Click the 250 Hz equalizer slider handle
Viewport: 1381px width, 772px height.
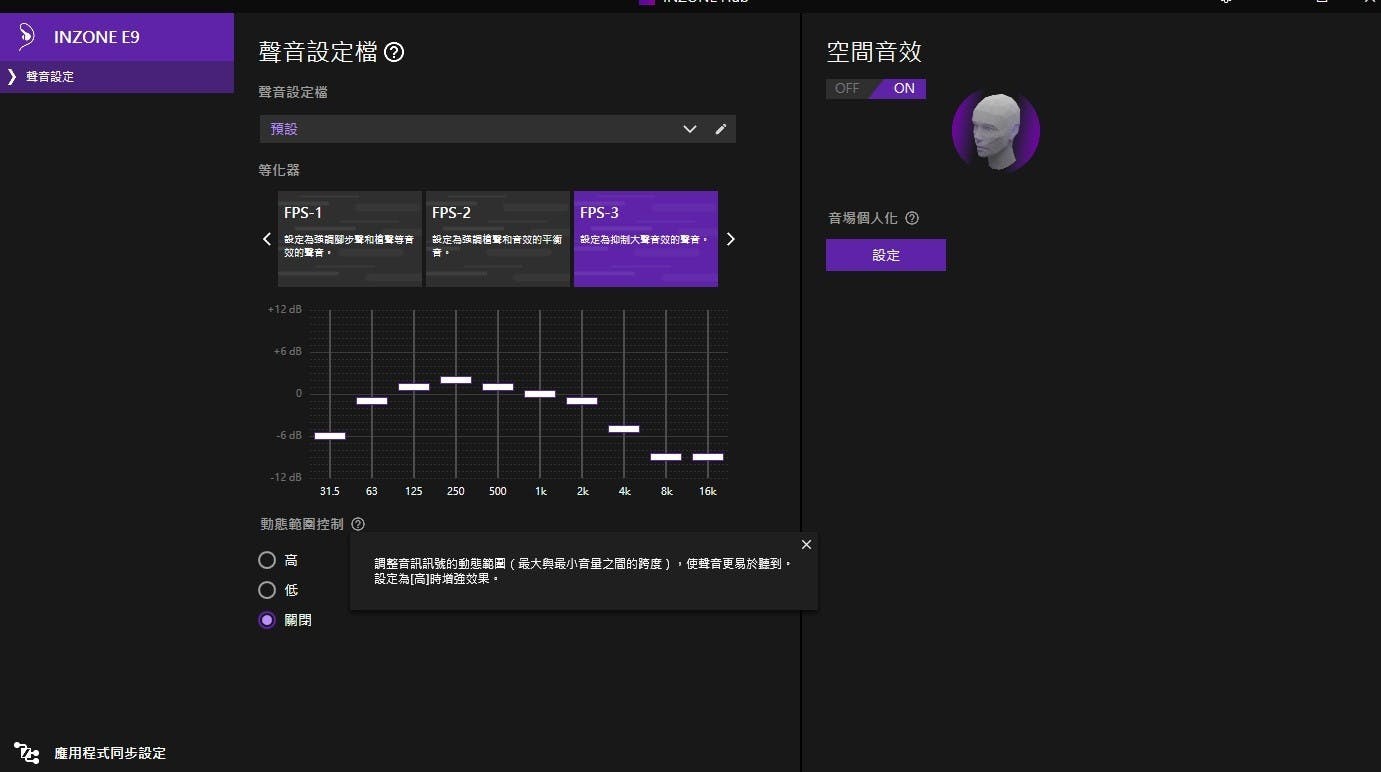tap(456, 380)
